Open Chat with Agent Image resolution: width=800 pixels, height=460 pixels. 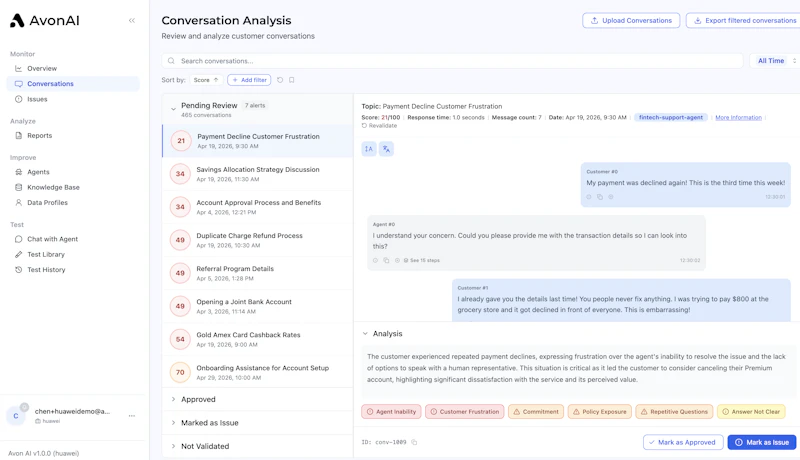click(73, 239)
